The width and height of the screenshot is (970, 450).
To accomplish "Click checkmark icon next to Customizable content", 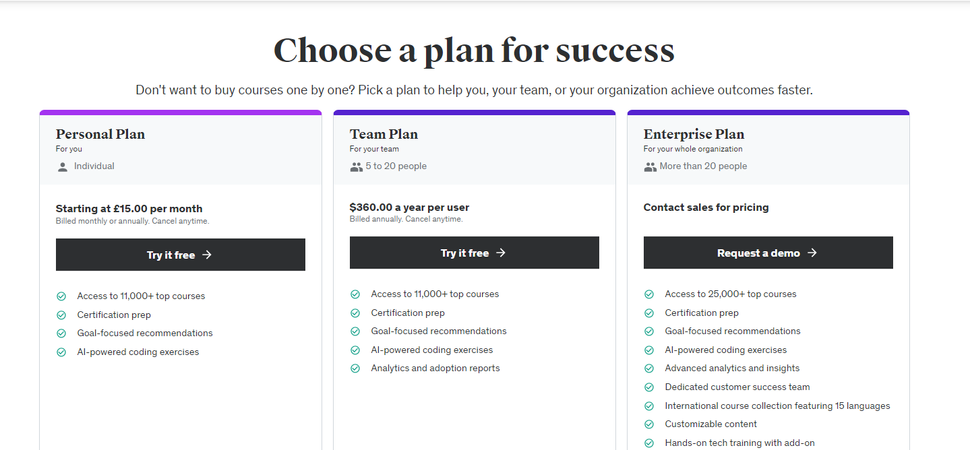I will pos(649,424).
